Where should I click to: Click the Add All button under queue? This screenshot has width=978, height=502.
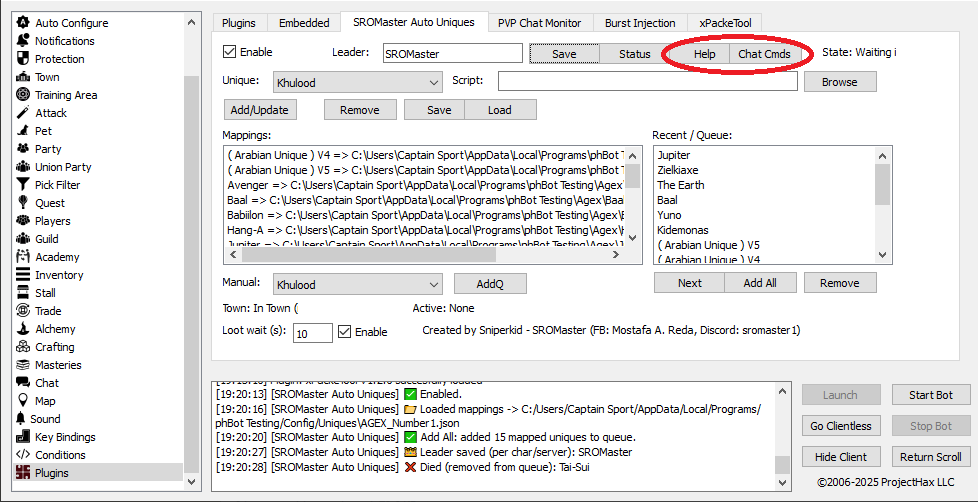[759, 283]
